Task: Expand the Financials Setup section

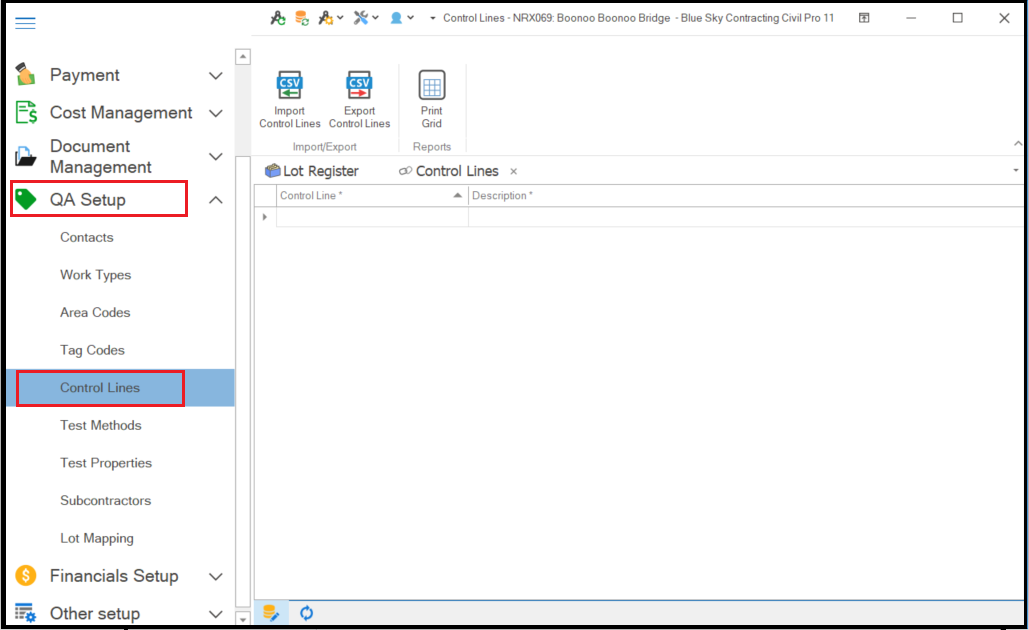Action: click(x=215, y=577)
